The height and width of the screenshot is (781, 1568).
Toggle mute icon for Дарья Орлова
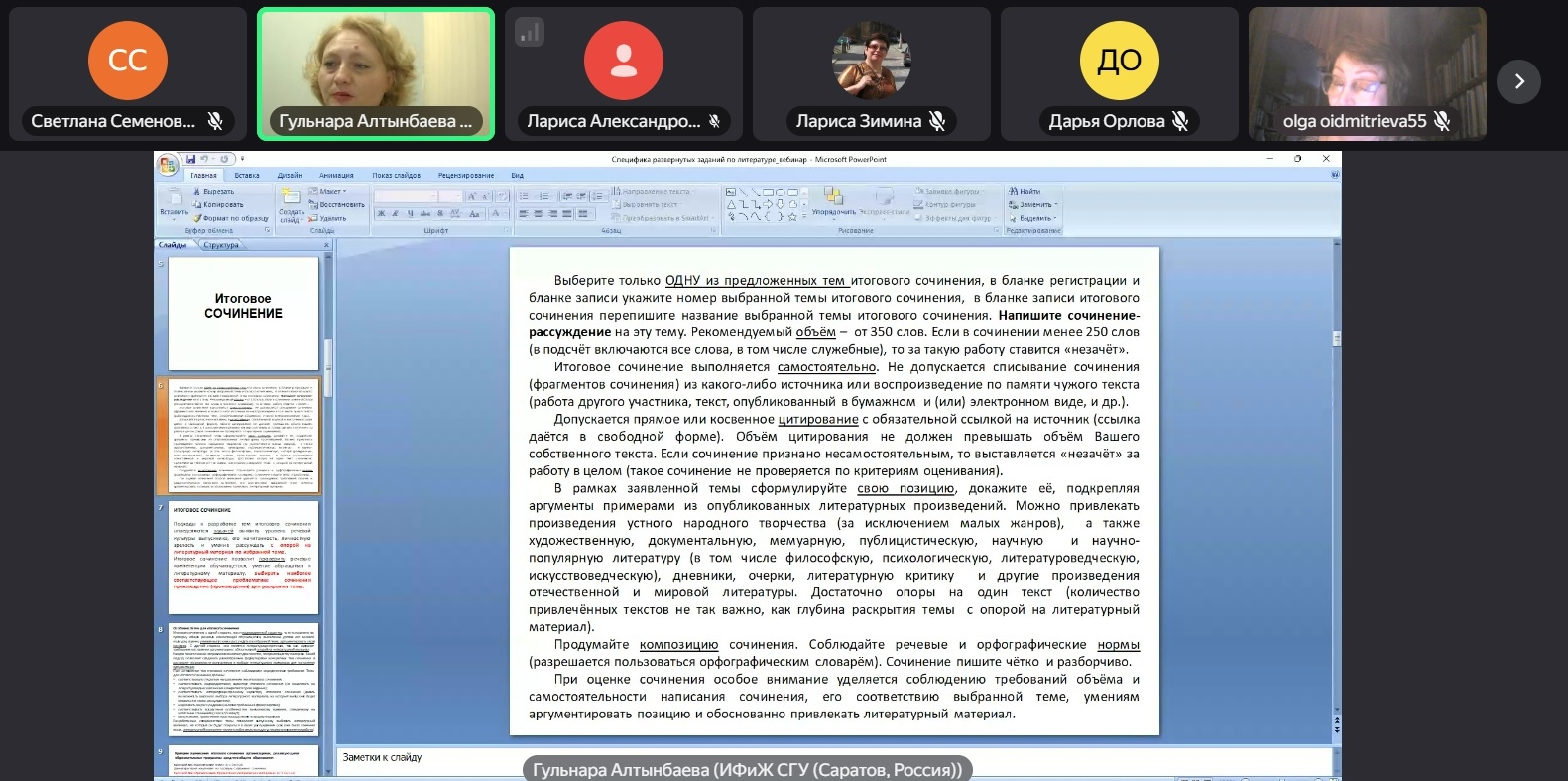point(1180,121)
